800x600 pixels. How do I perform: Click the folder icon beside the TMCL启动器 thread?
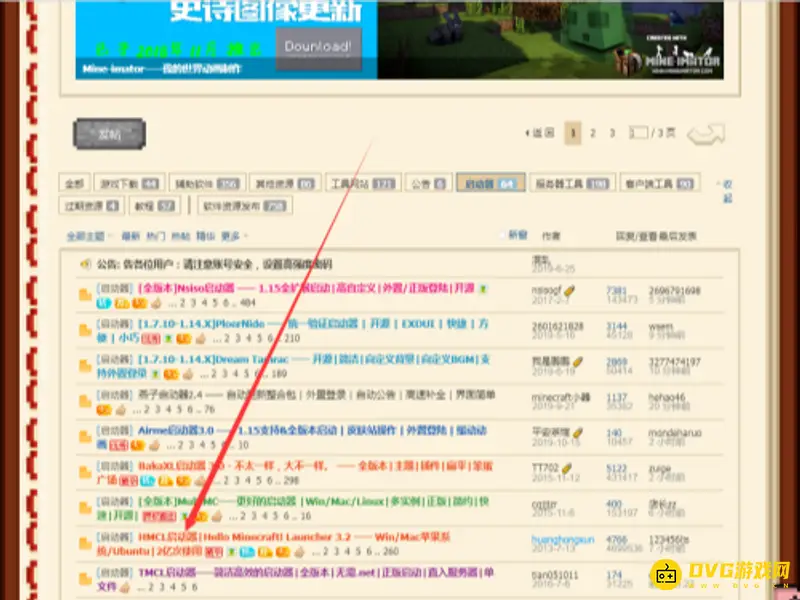point(86,578)
